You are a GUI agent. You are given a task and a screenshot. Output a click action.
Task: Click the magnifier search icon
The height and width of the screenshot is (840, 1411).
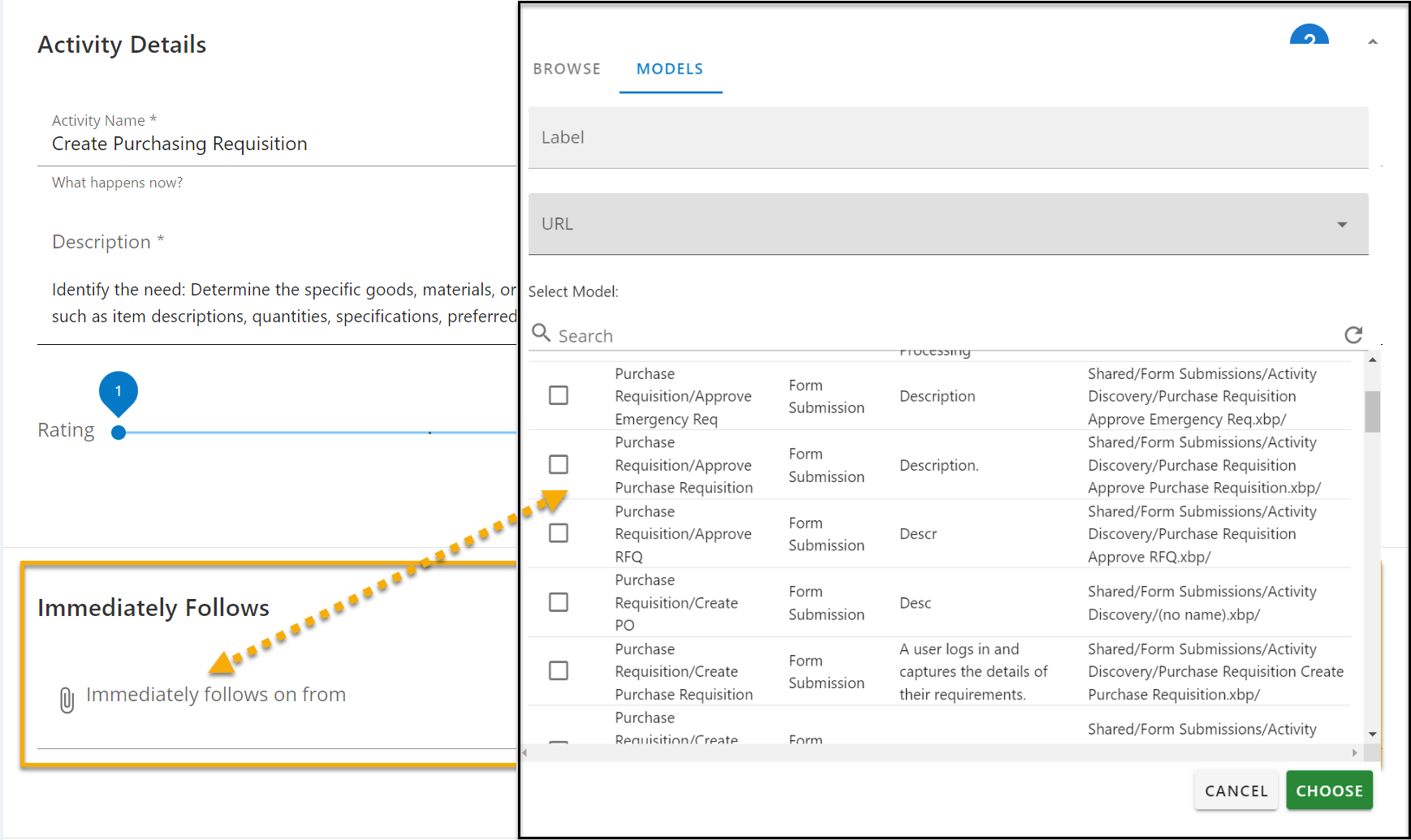pos(541,333)
